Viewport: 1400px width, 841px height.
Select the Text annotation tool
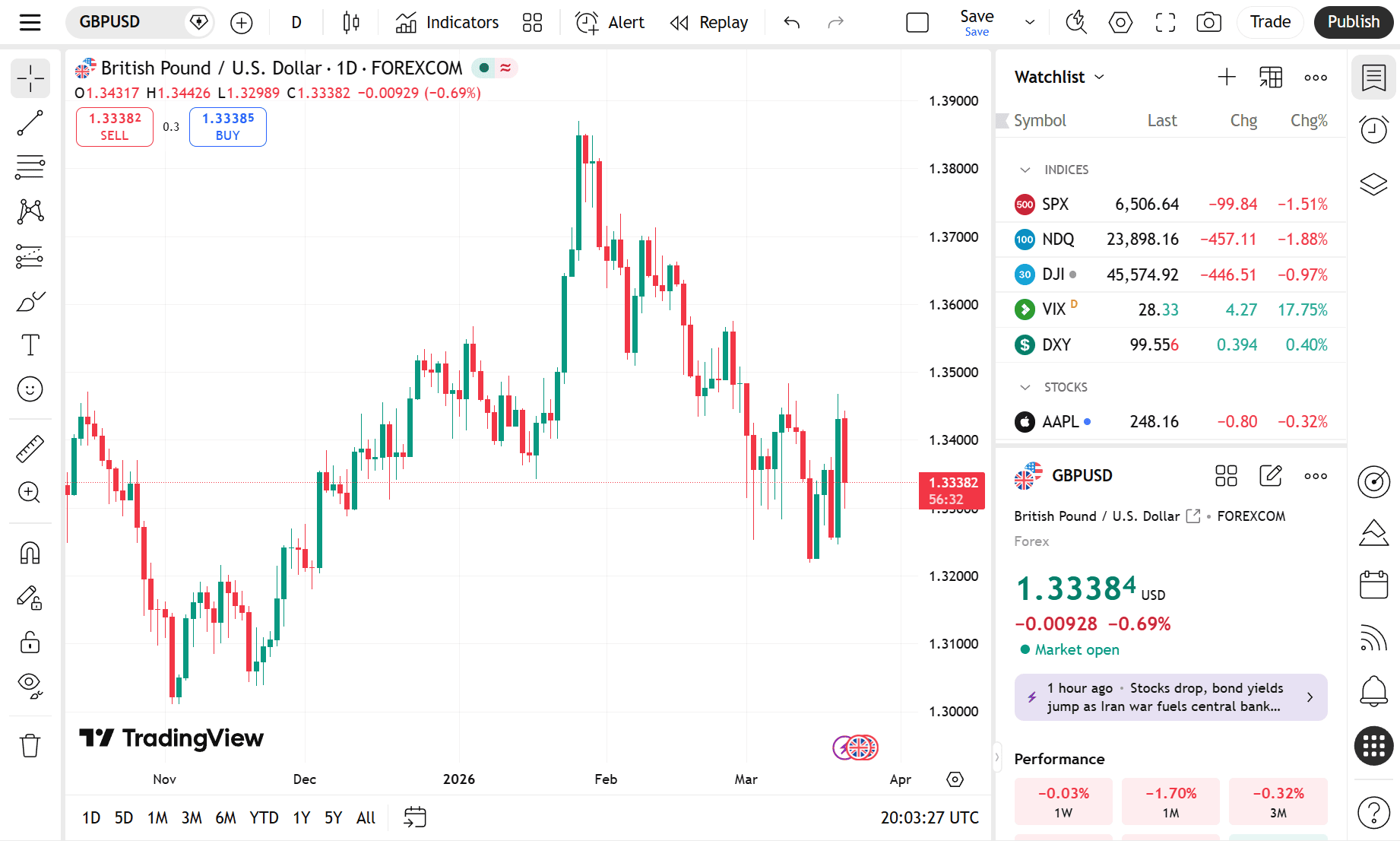[x=30, y=345]
